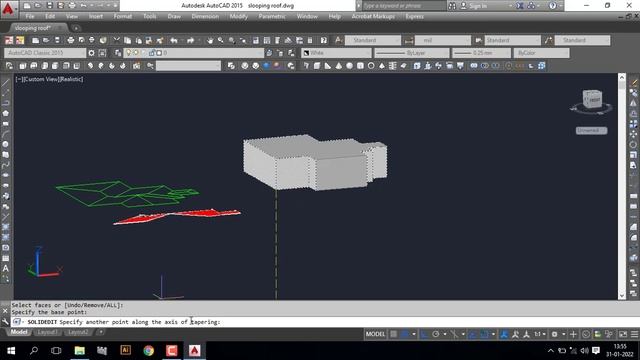Click the Help question mark icon
This screenshot has width=640, height=360.
324,40
